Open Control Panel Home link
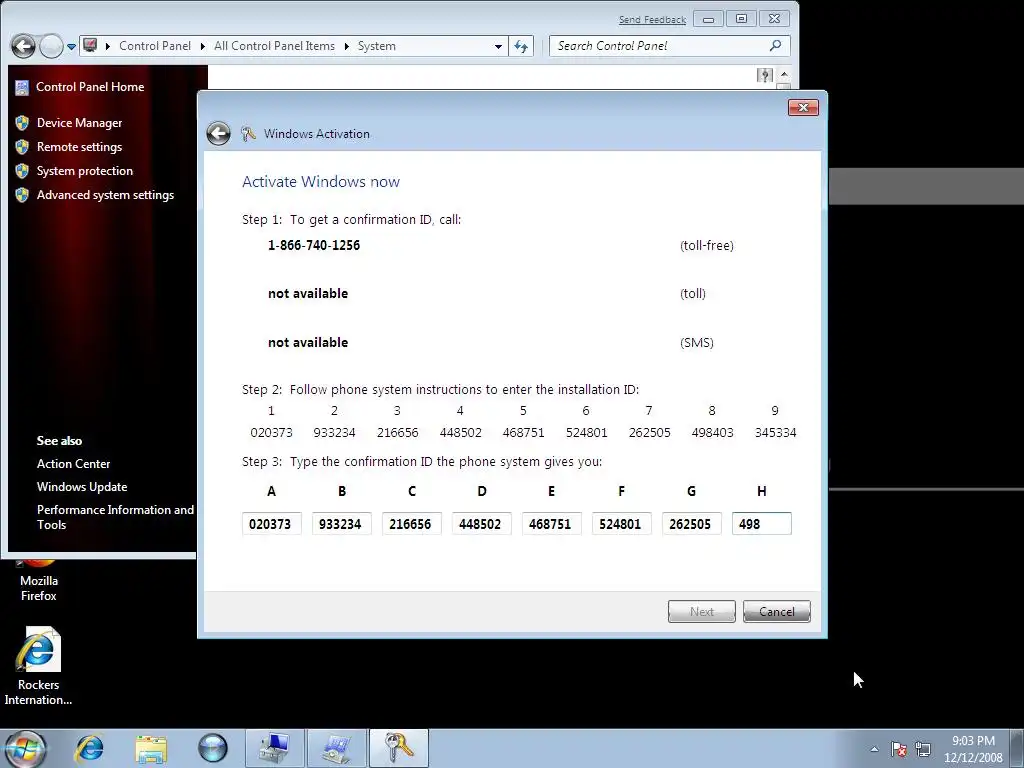Image resolution: width=1024 pixels, height=768 pixels. (90, 87)
